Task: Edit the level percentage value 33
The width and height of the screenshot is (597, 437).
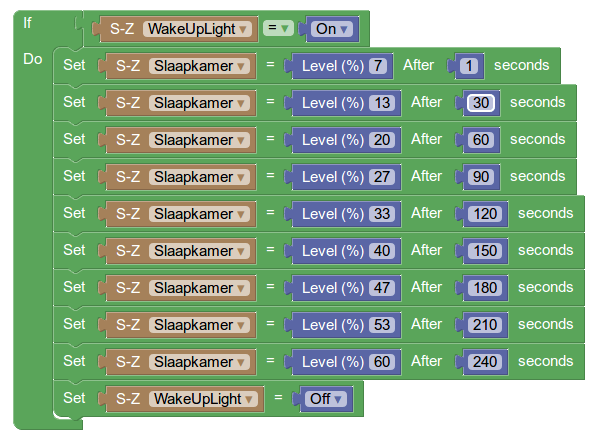Action: pyautogui.click(x=382, y=214)
